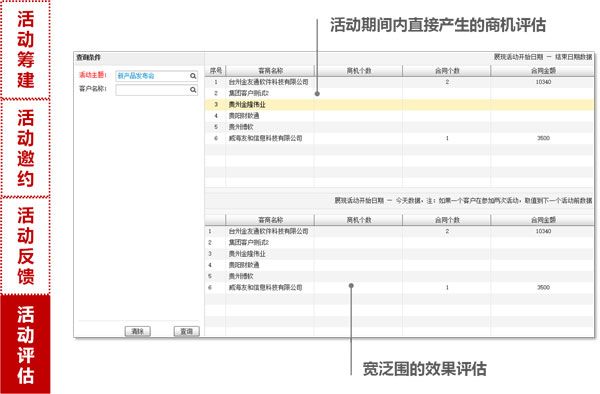Focus the empty 客户名称 input field
Image resolution: width=600 pixels, height=394 pixels.
coord(157,90)
